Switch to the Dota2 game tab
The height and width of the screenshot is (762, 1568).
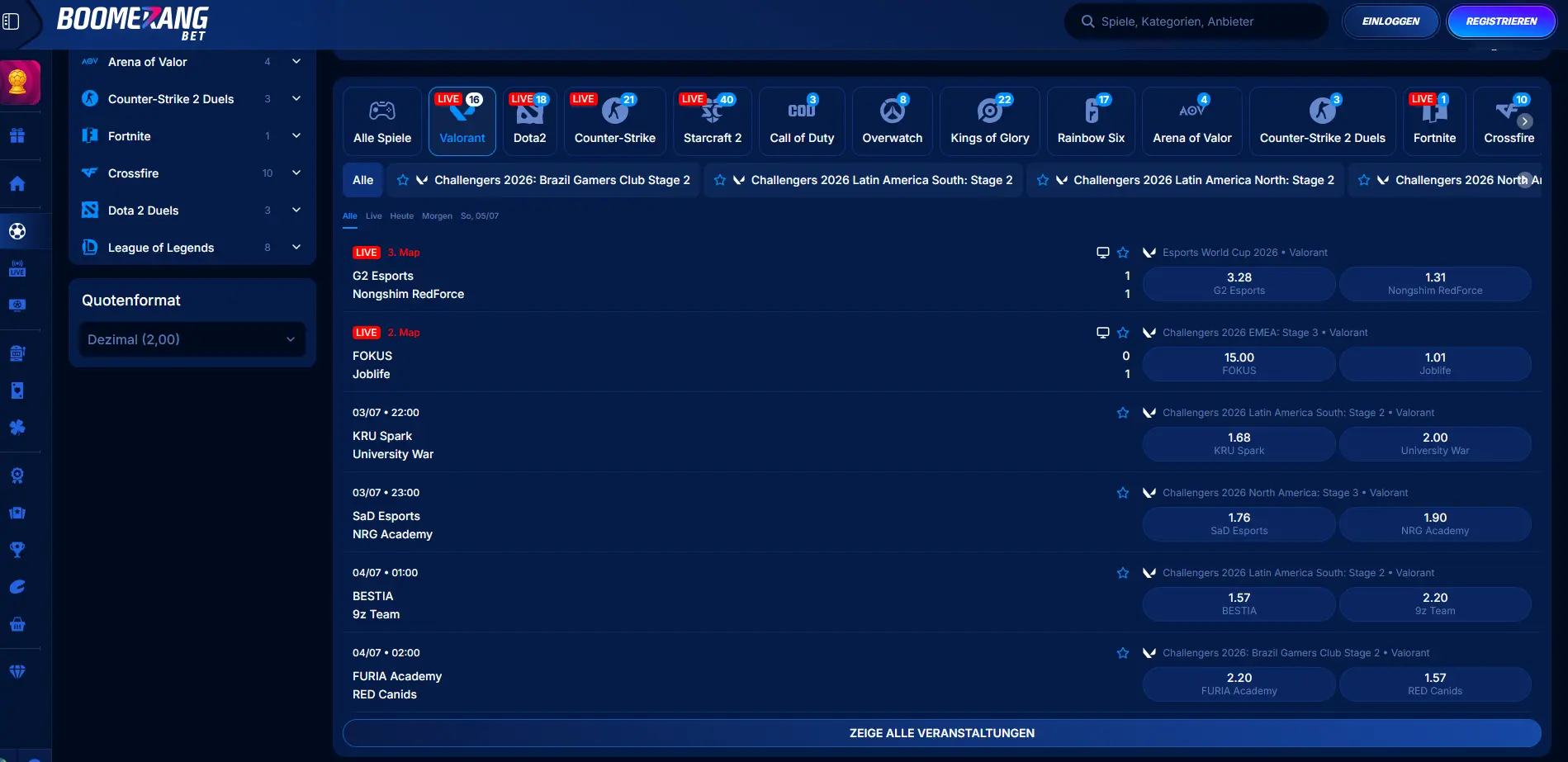coord(530,121)
